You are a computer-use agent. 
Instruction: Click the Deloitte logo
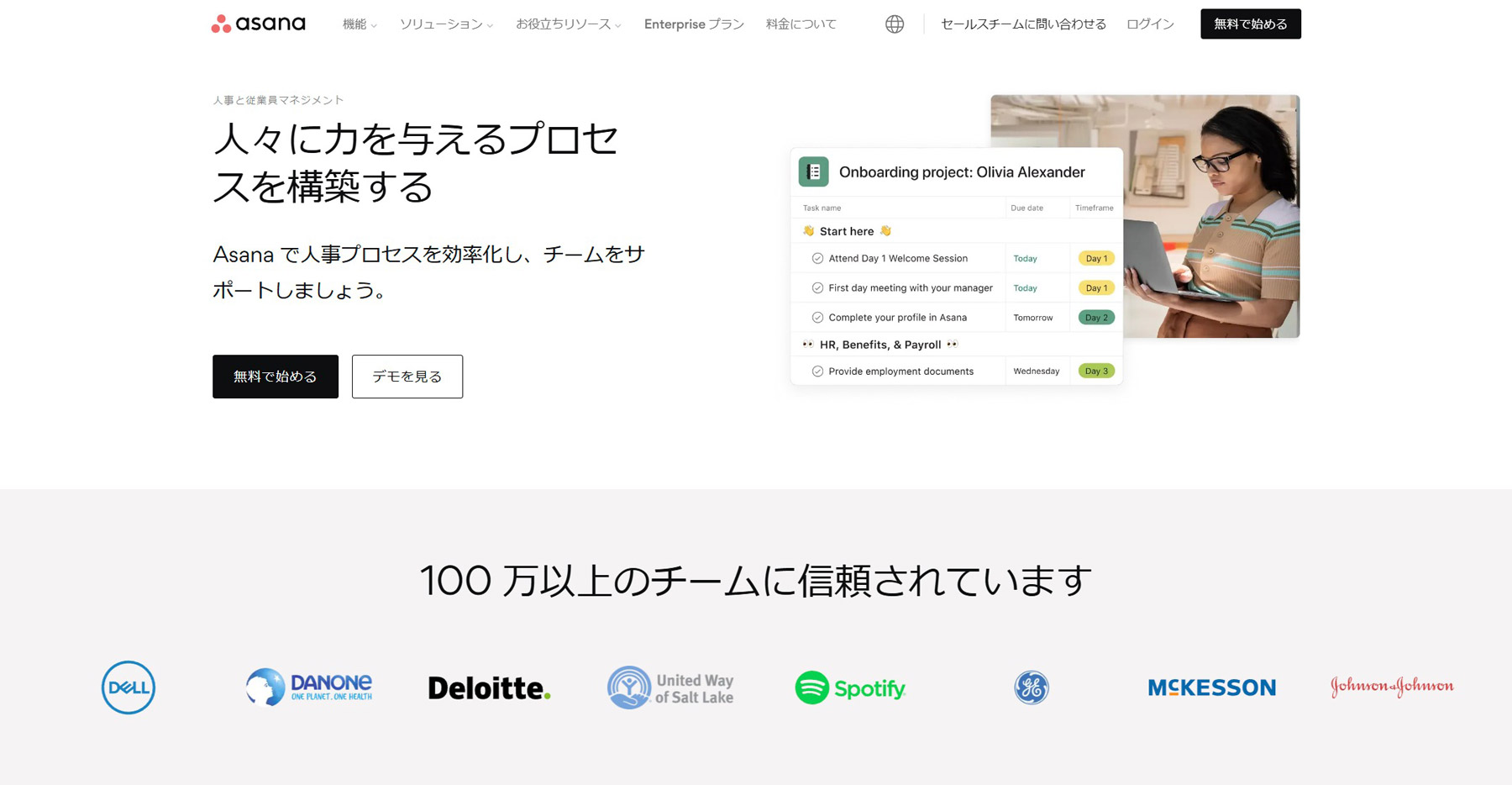(x=490, y=688)
